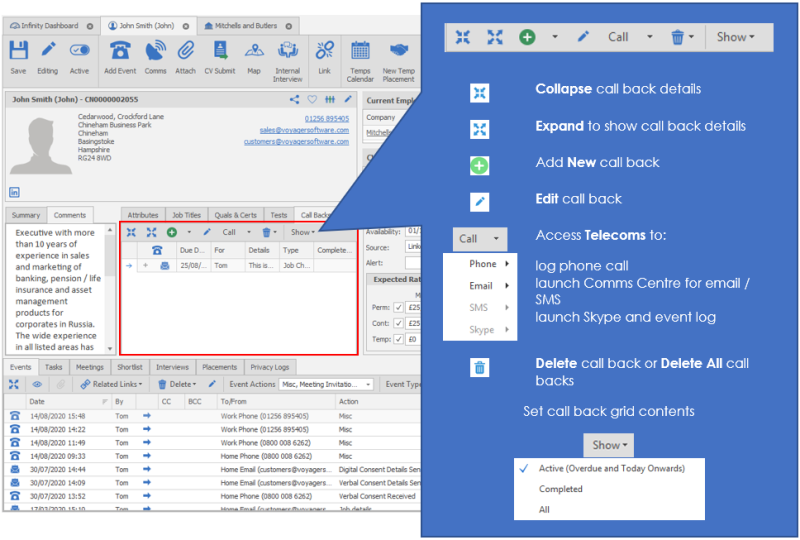Click the Attach paperclip icon

[186, 52]
